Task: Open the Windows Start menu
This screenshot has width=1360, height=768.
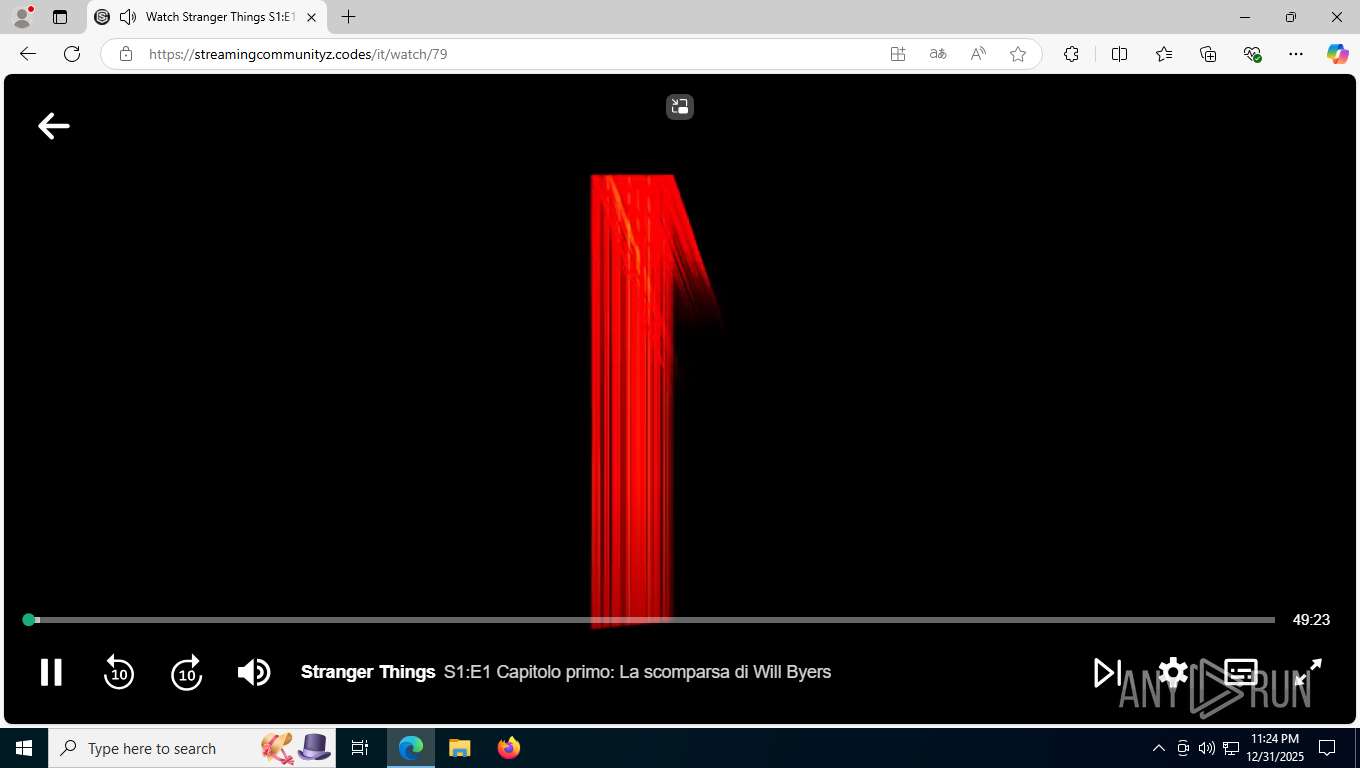Action: click(x=23, y=748)
